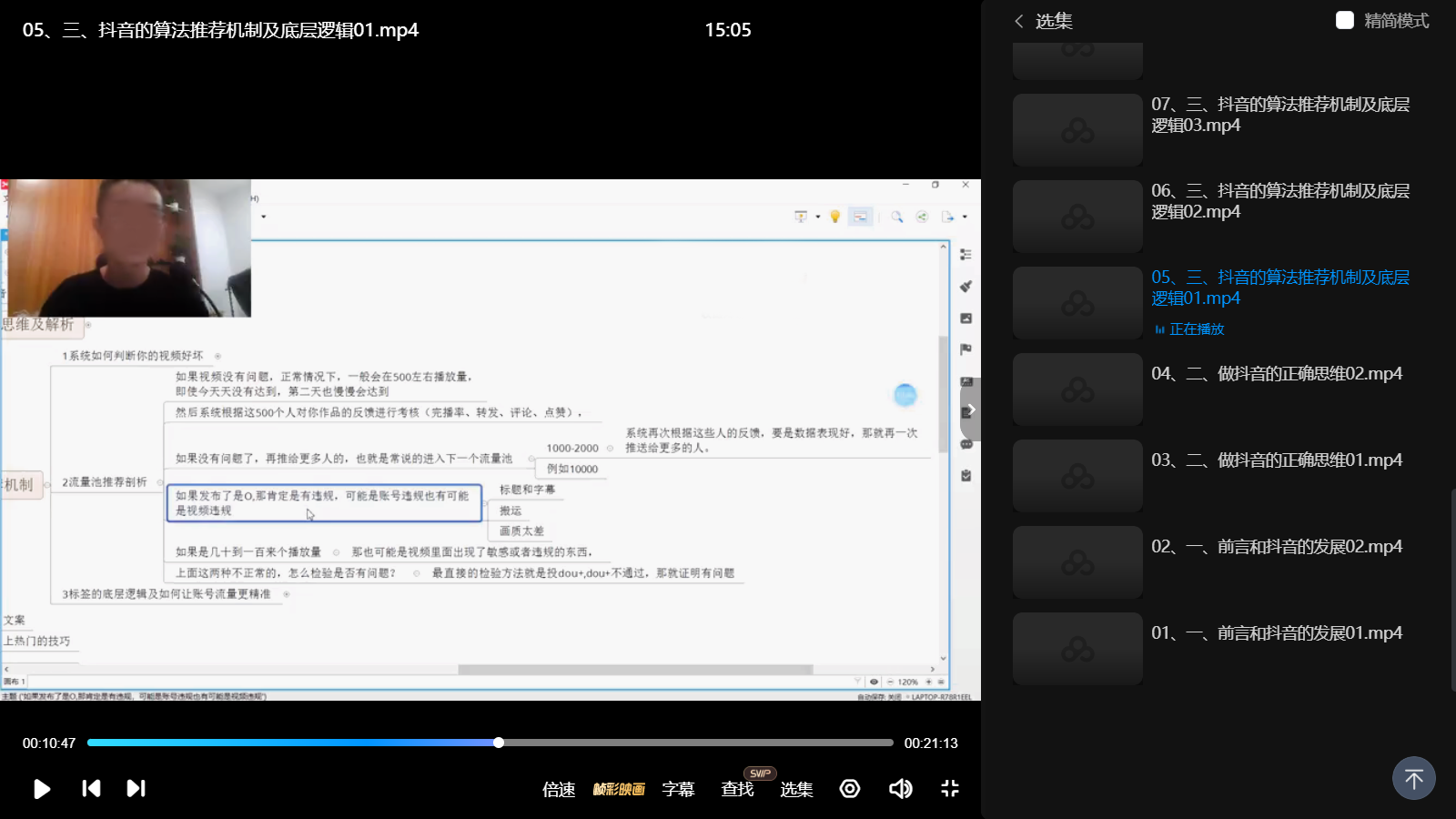Exit fullscreen mode
The width and height of the screenshot is (1456, 819).
click(x=949, y=788)
